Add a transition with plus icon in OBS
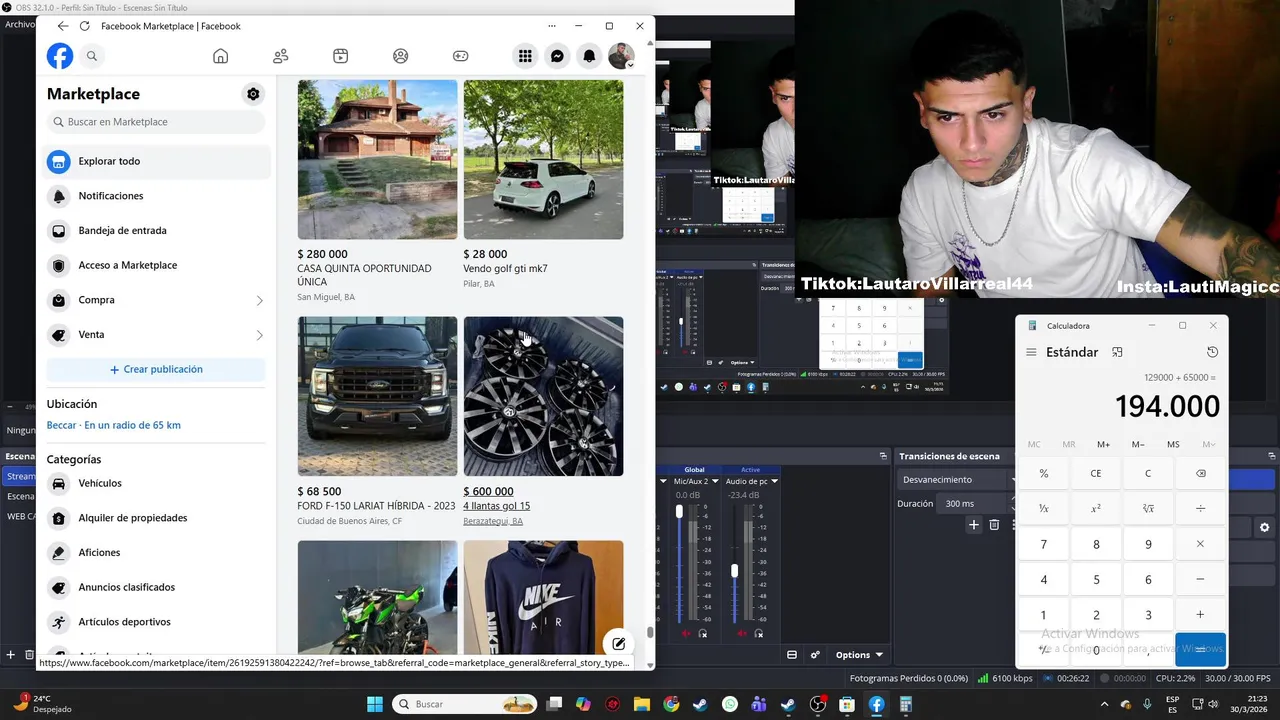The image size is (1280, 720). (x=973, y=525)
